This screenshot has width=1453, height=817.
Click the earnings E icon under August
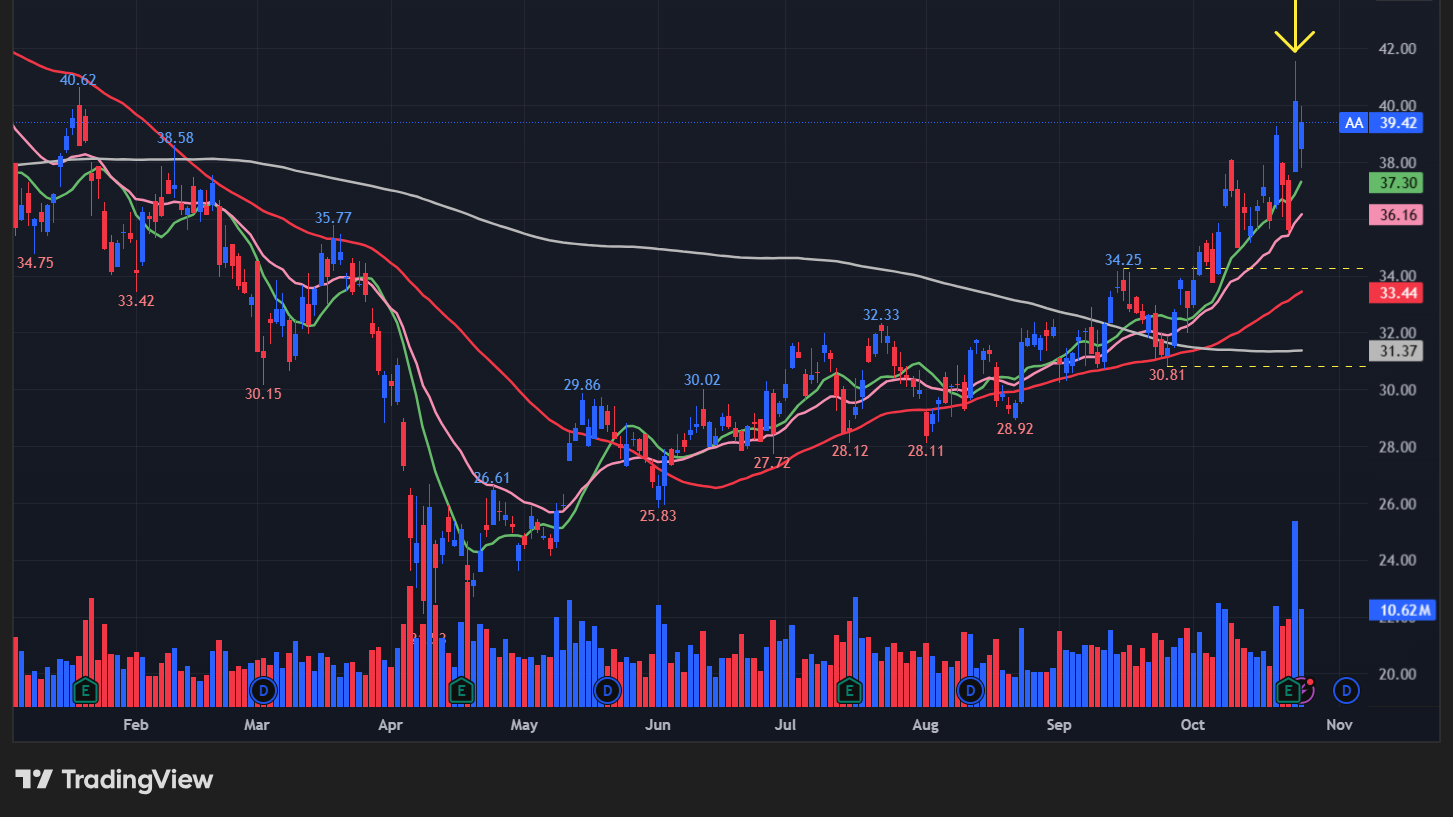849,690
